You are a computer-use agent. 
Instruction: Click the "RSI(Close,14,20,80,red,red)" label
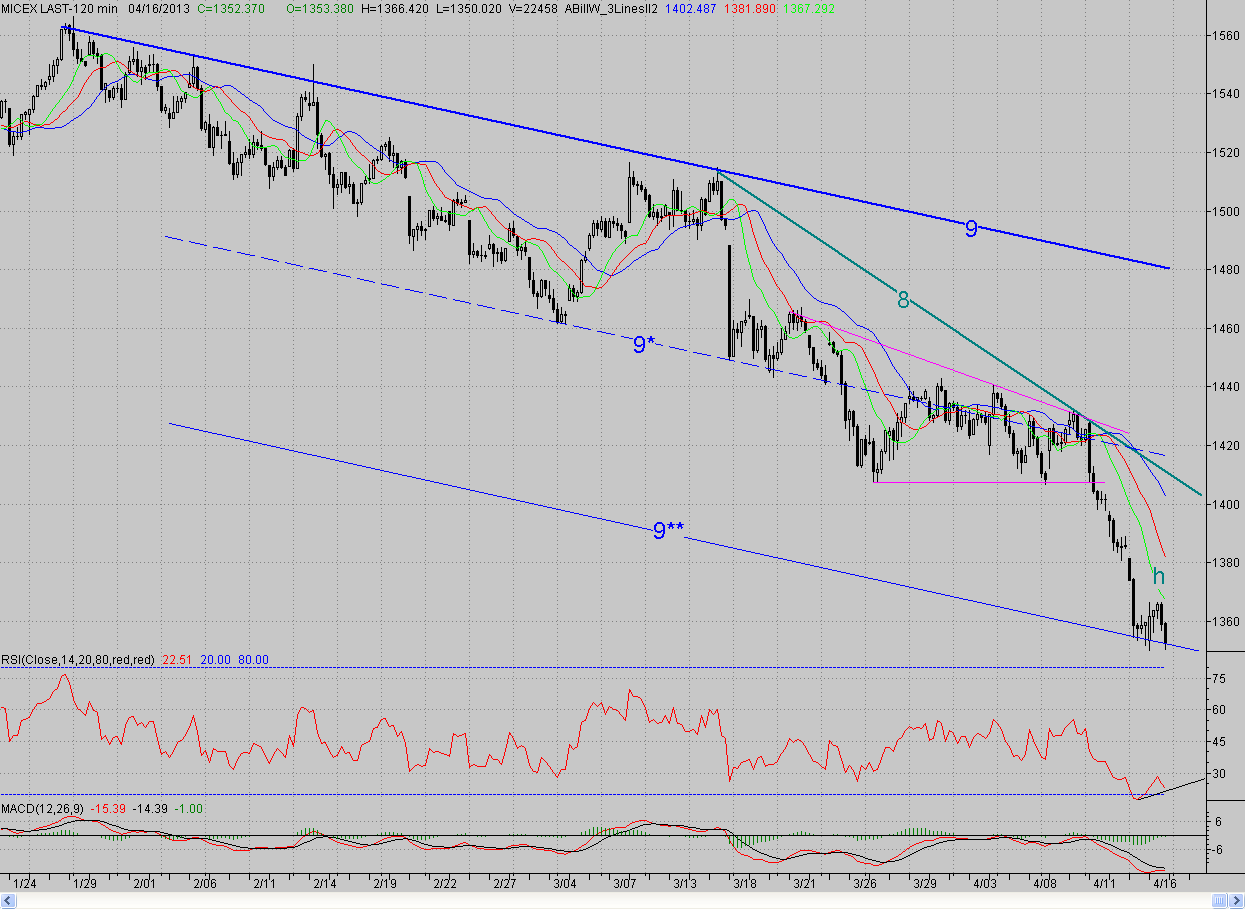coord(77,659)
